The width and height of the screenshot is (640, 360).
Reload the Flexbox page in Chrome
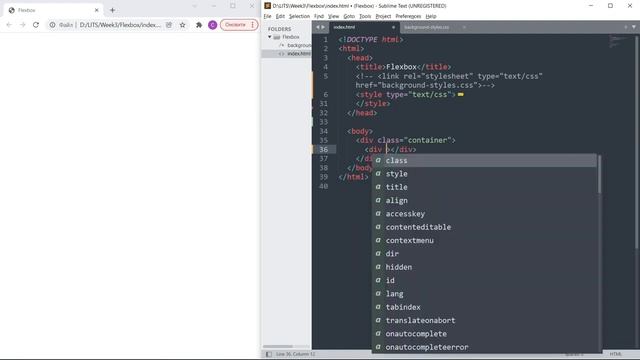36,25
